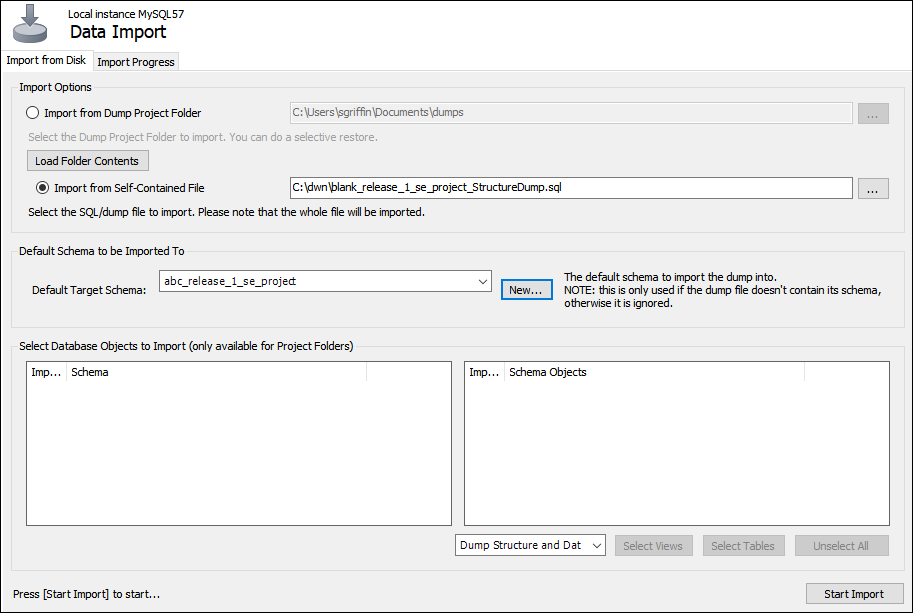Click the Select Tables button
The width and height of the screenshot is (913, 613).
pos(743,545)
